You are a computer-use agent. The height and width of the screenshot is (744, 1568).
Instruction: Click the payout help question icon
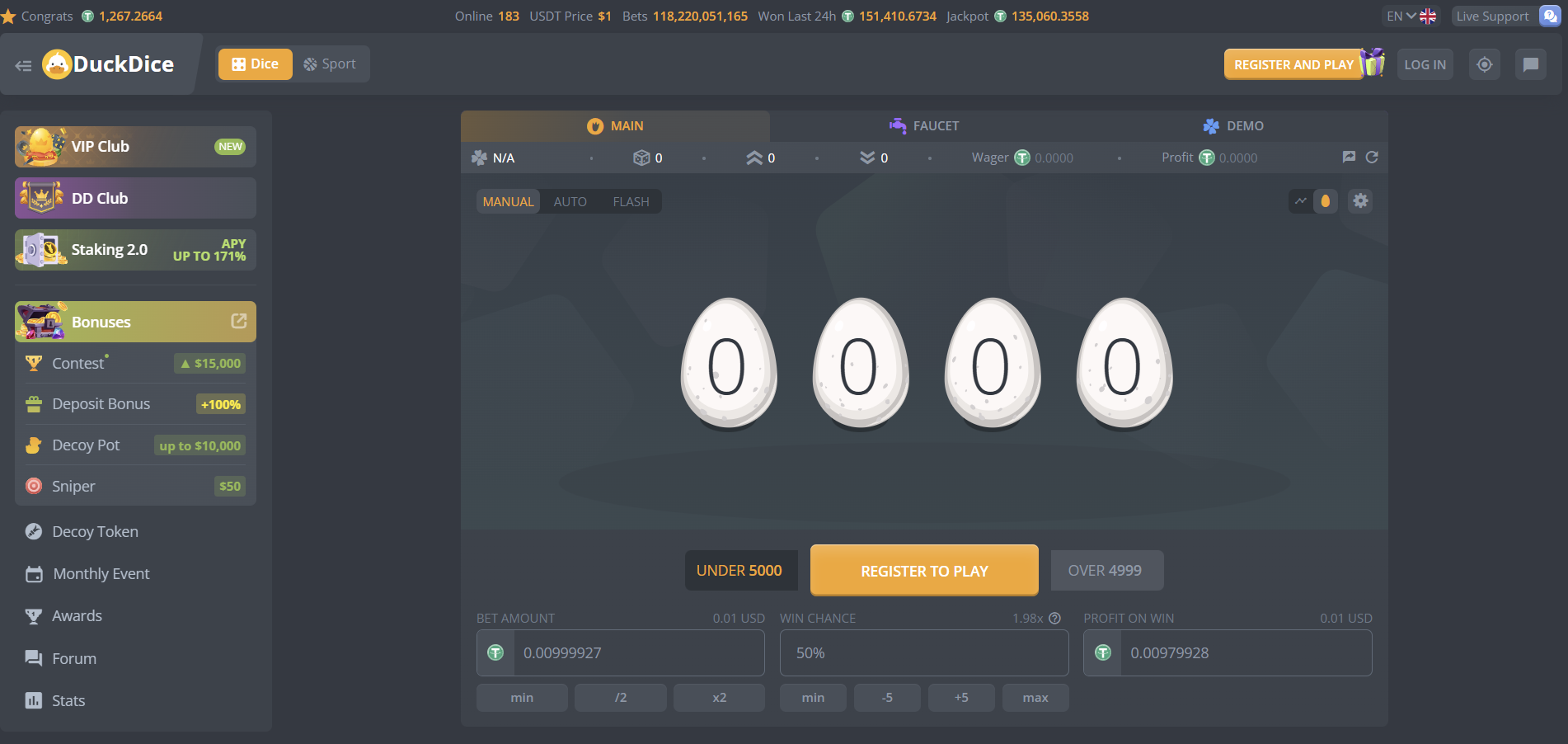[1054, 618]
